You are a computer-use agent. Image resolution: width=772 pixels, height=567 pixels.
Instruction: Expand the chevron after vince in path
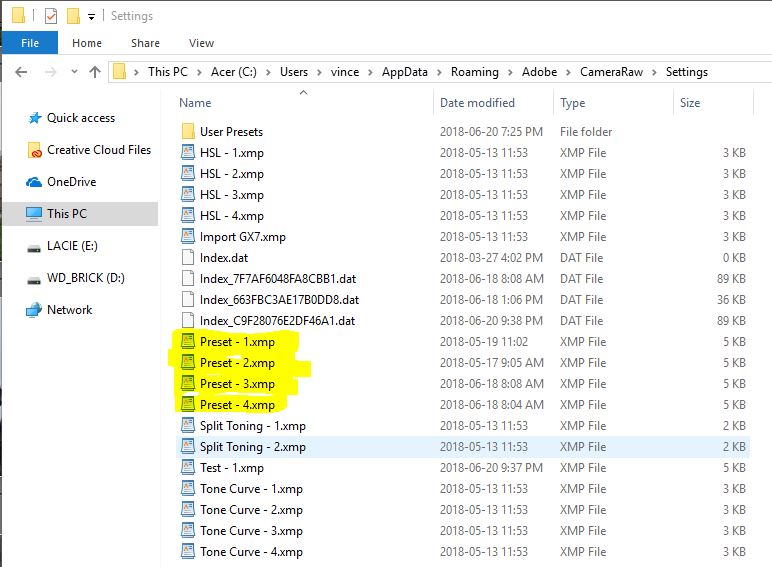point(370,72)
